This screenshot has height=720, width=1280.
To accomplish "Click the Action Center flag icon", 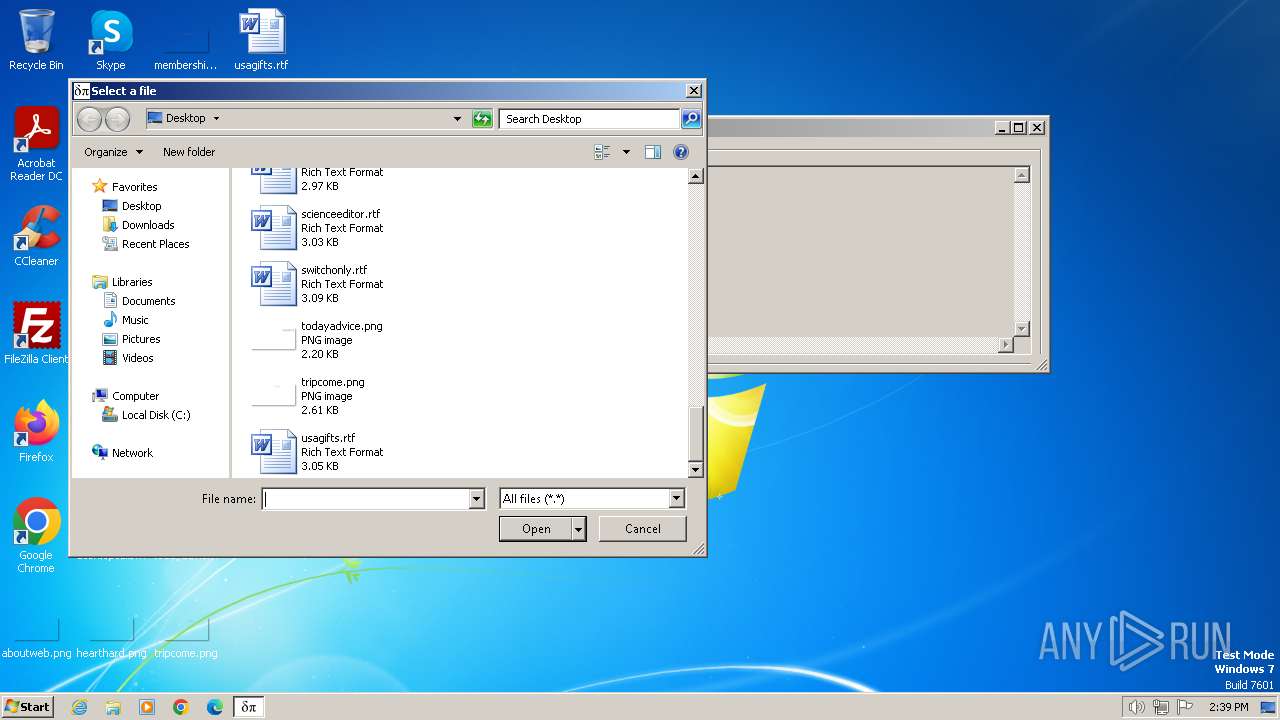I will pyautogui.click(x=1185, y=707).
